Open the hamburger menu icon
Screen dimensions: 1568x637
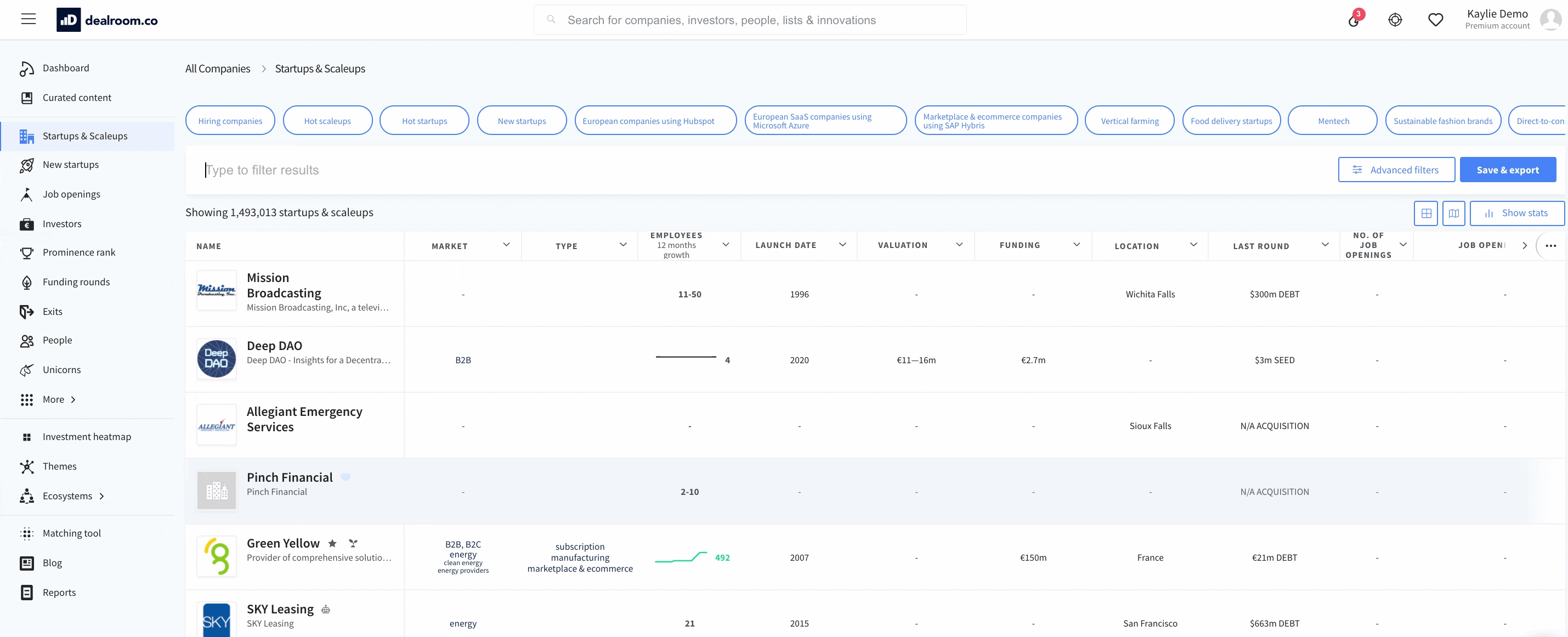(28, 19)
